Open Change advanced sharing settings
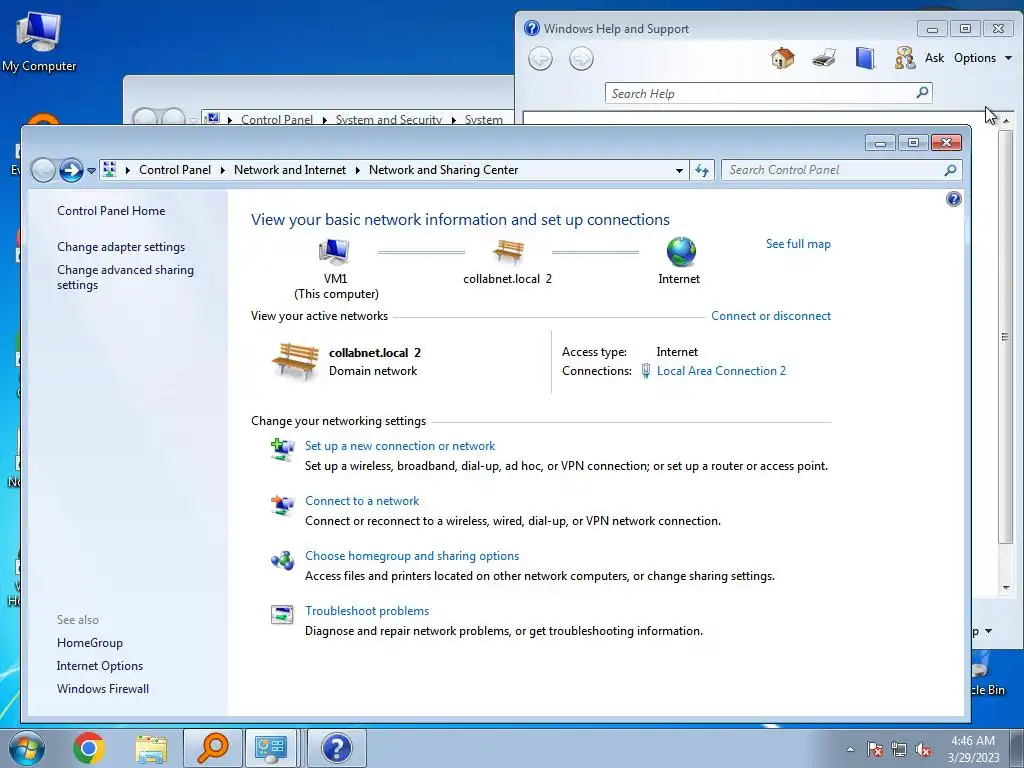 125,277
